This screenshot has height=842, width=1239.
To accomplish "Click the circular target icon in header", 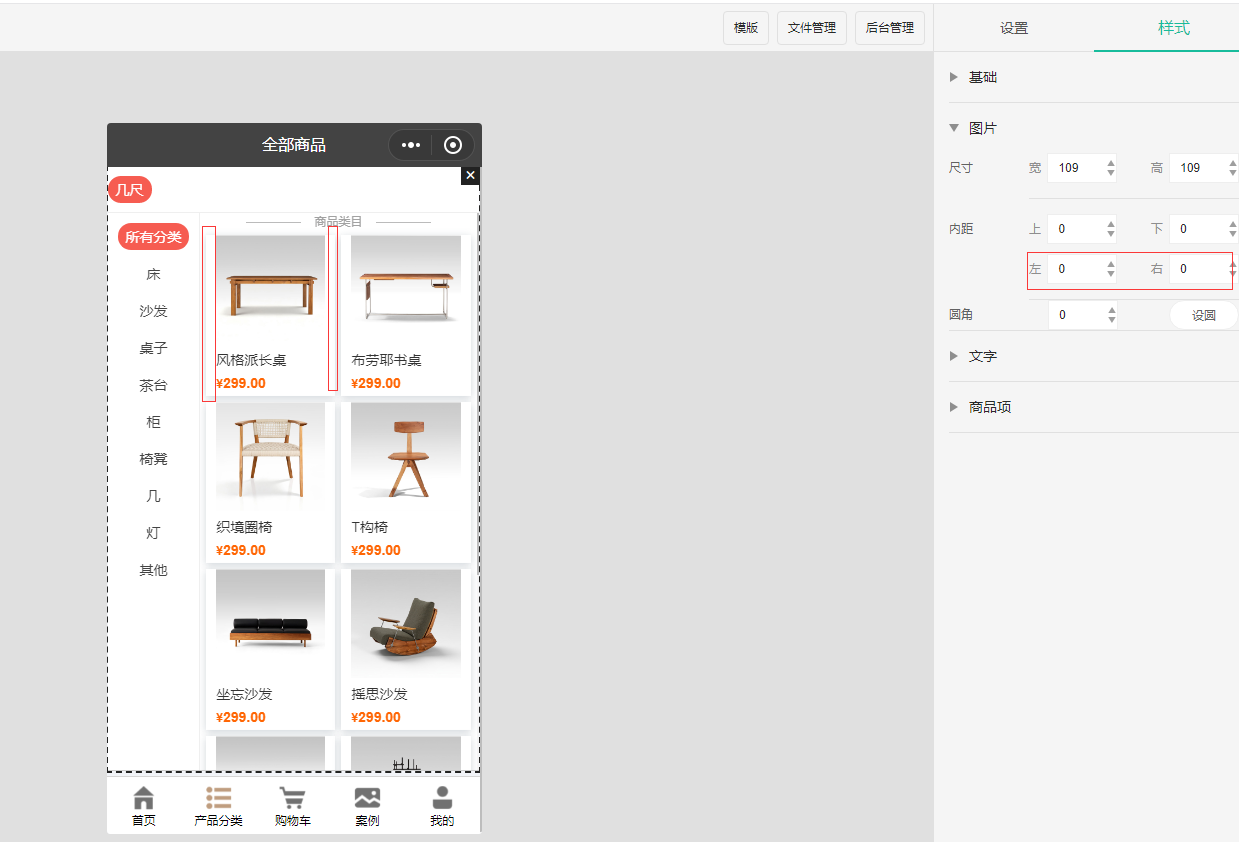I will point(453,145).
